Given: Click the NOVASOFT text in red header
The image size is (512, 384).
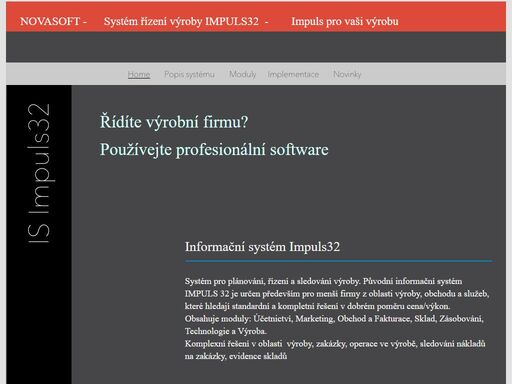Looking at the screenshot, I should (50, 21).
